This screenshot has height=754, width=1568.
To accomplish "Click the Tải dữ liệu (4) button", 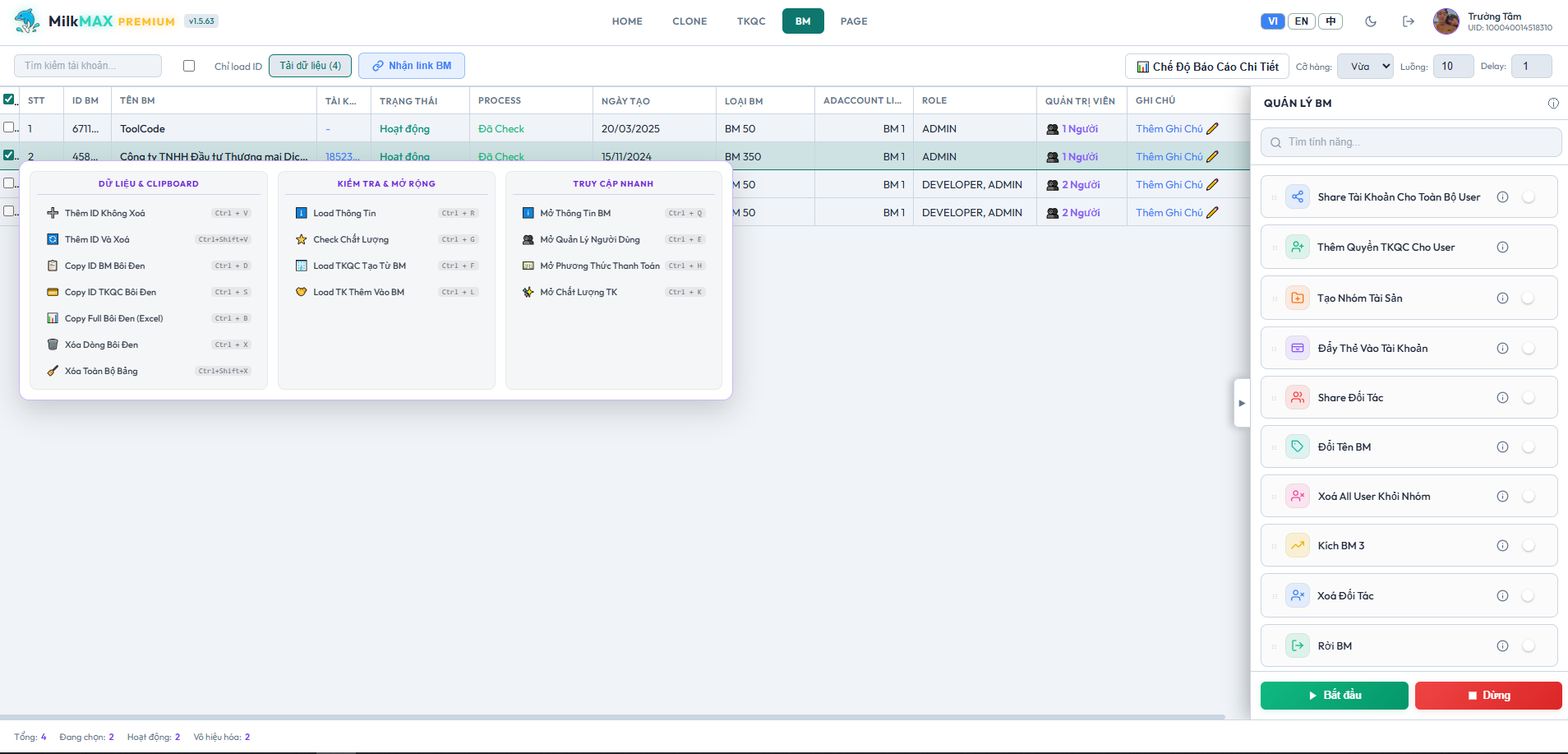I will point(311,66).
